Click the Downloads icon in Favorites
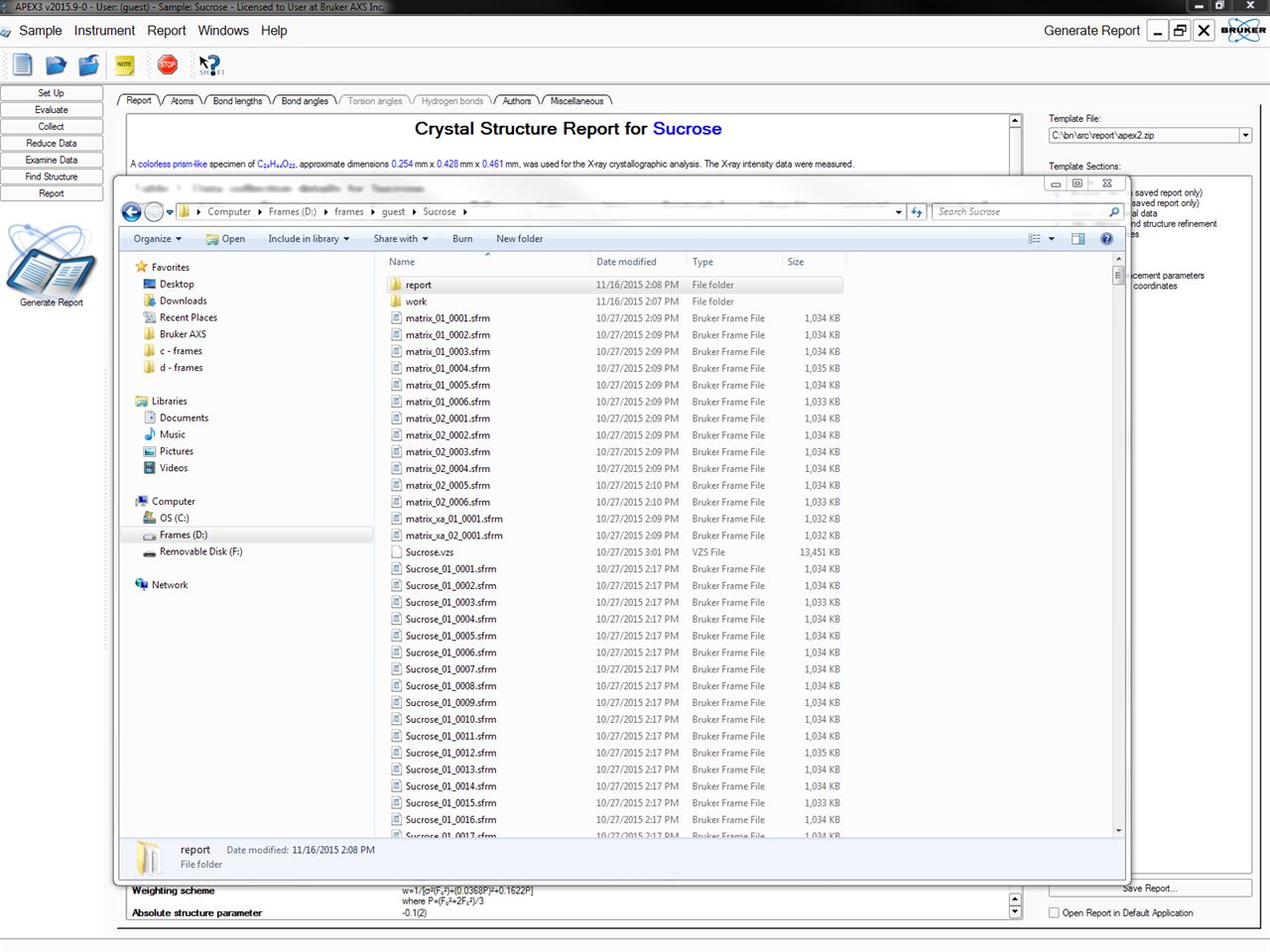 150,301
